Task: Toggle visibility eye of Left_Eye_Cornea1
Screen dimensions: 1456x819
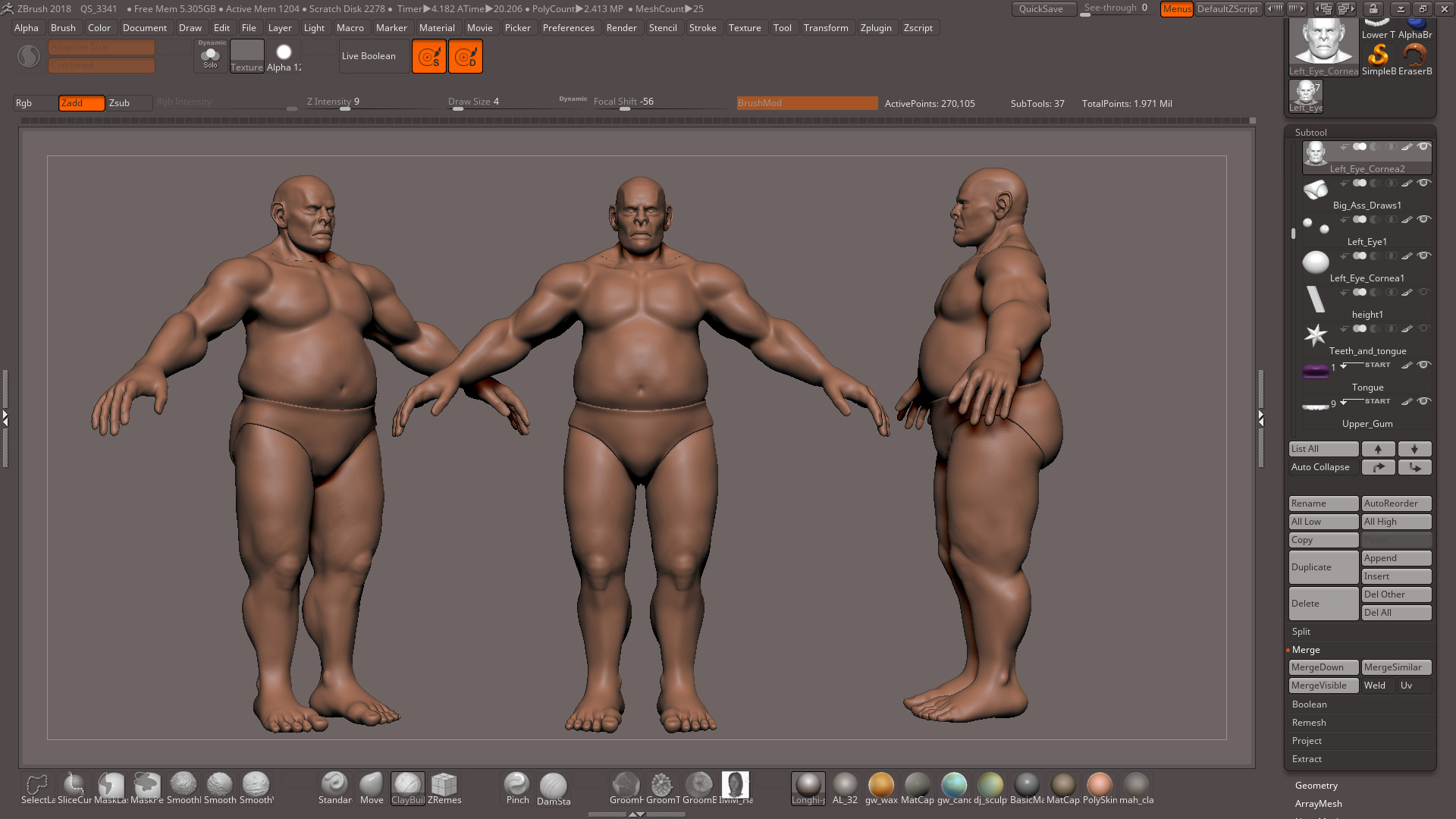Action: [1423, 256]
